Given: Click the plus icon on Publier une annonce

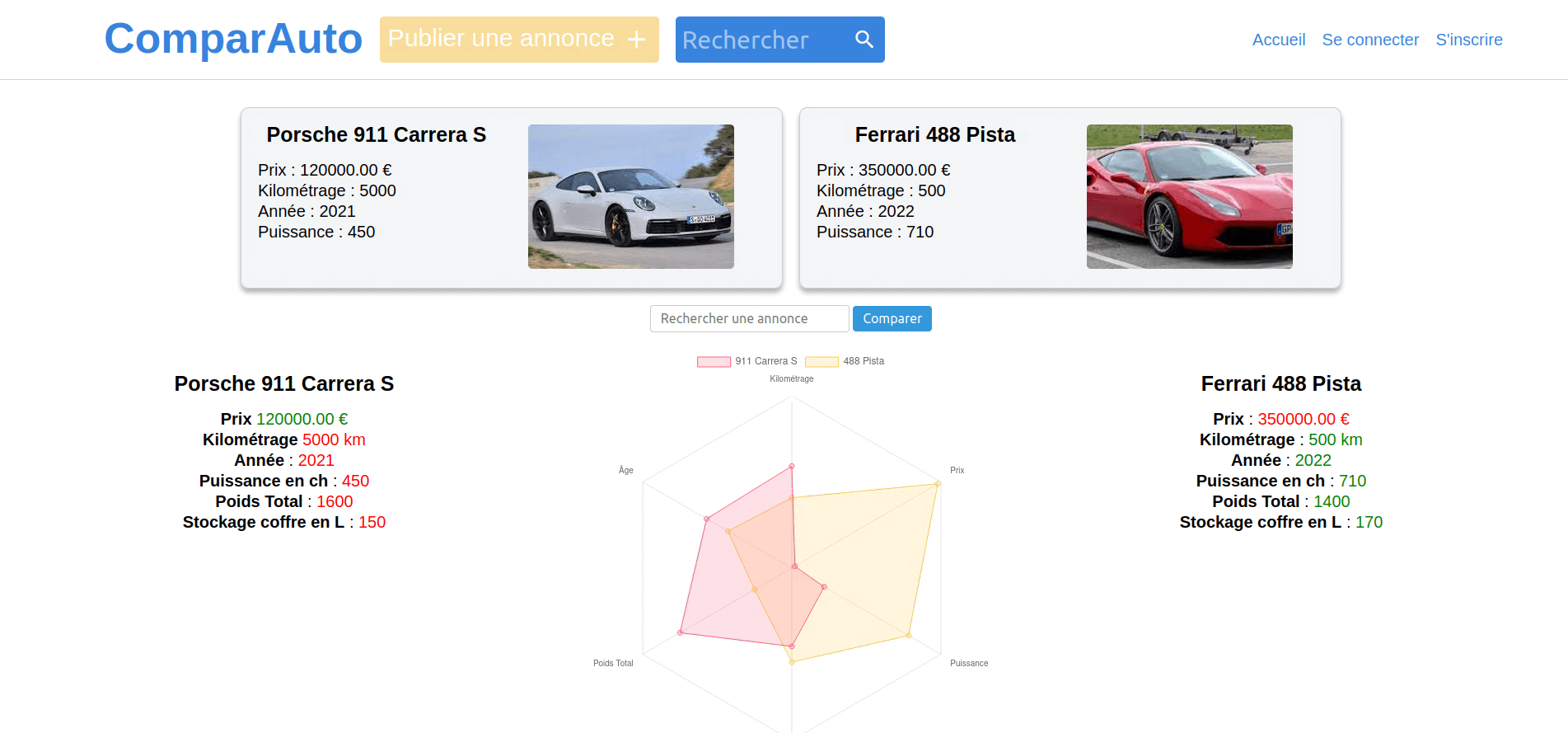Looking at the screenshot, I should 636,40.
